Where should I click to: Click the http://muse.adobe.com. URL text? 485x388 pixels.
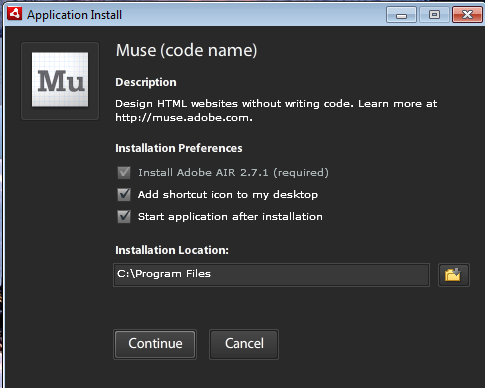pyautogui.click(x=184, y=118)
